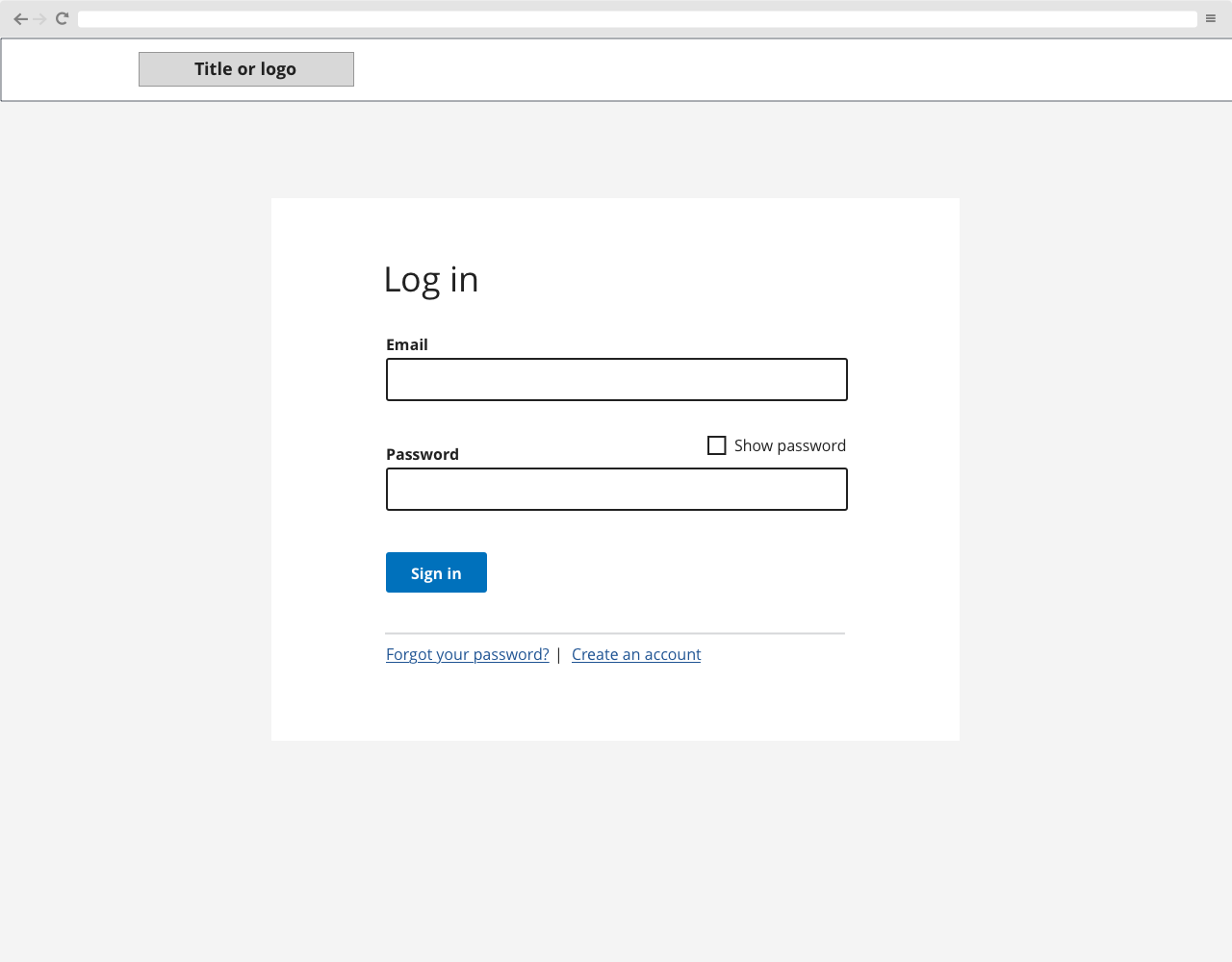The image size is (1232, 962).
Task: Click inside the Password input field
Action: [616, 489]
